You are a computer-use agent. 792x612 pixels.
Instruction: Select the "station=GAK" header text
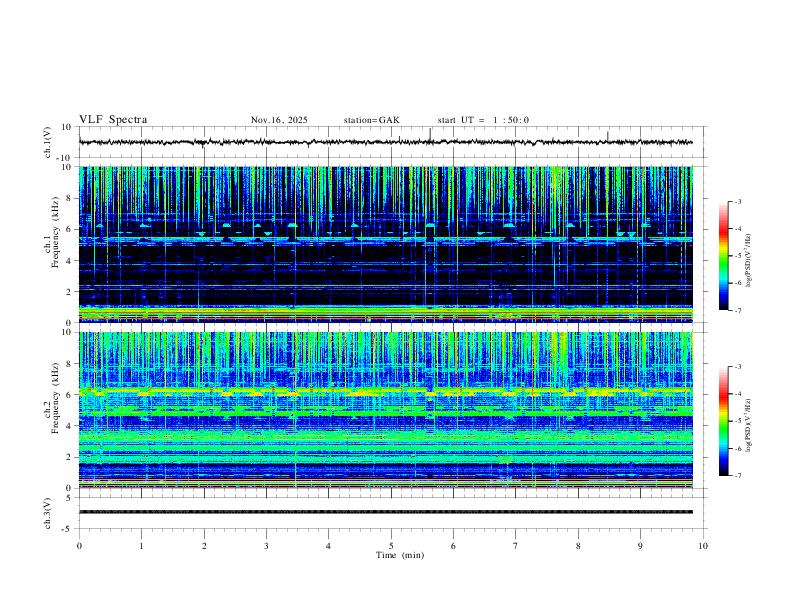pos(372,120)
